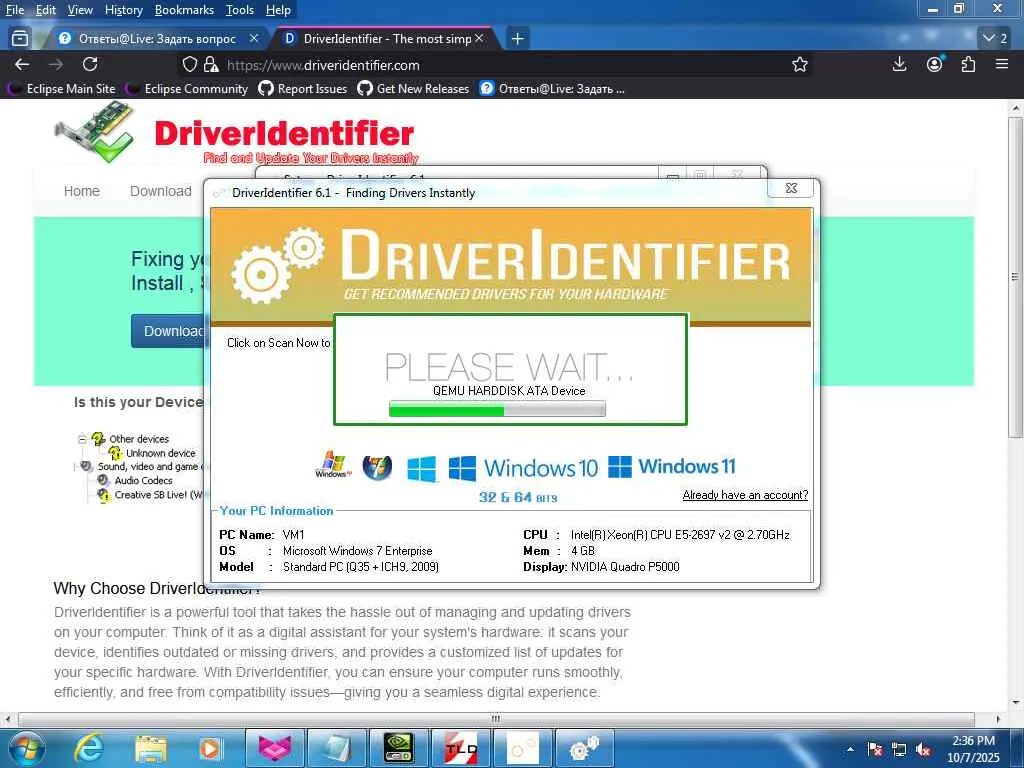Screen dimensions: 1024x768
Task: Click the Windows XP logo in dialog
Action: pyautogui.click(x=333, y=465)
